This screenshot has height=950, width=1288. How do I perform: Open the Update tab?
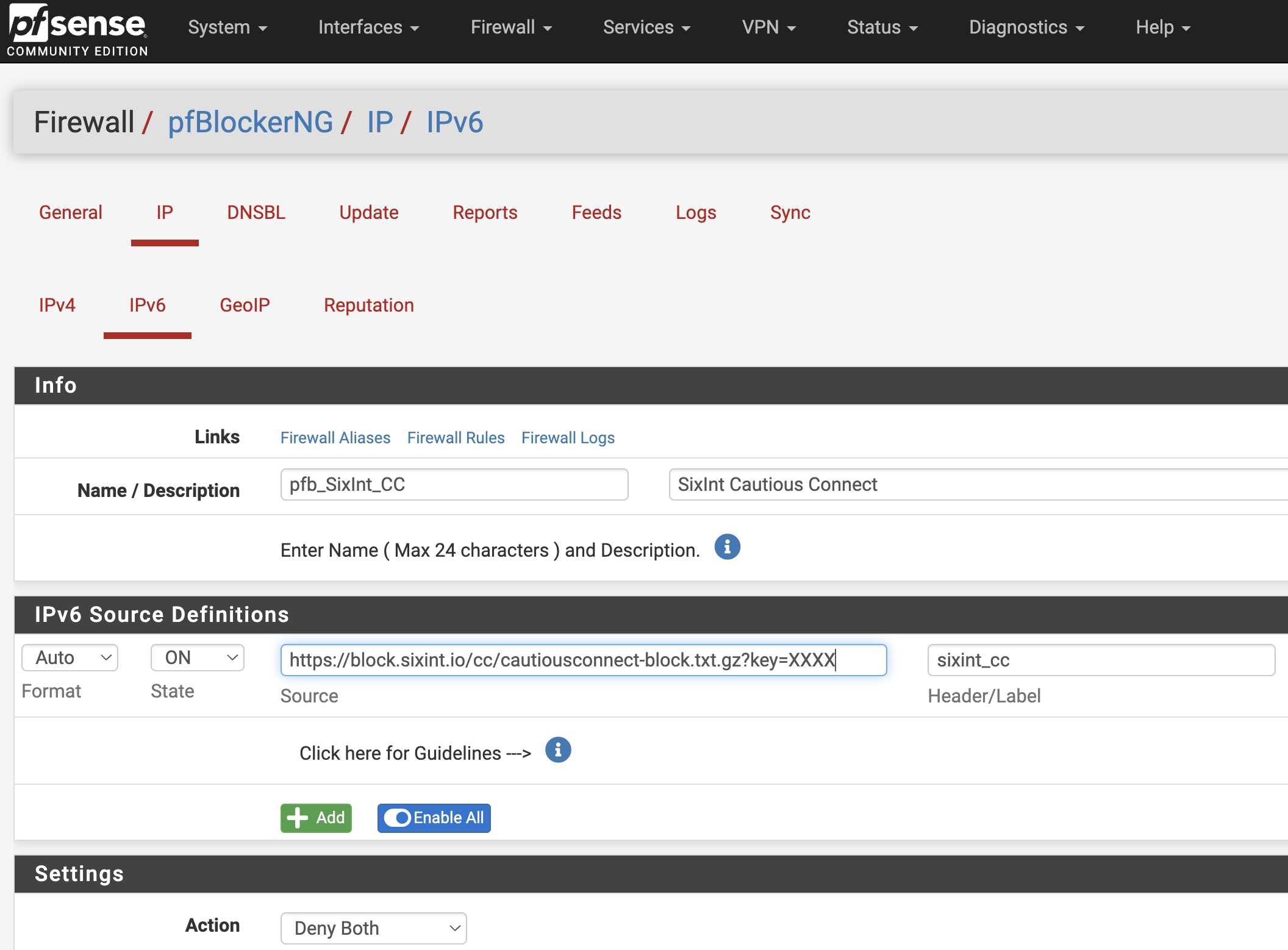click(368, 212)
